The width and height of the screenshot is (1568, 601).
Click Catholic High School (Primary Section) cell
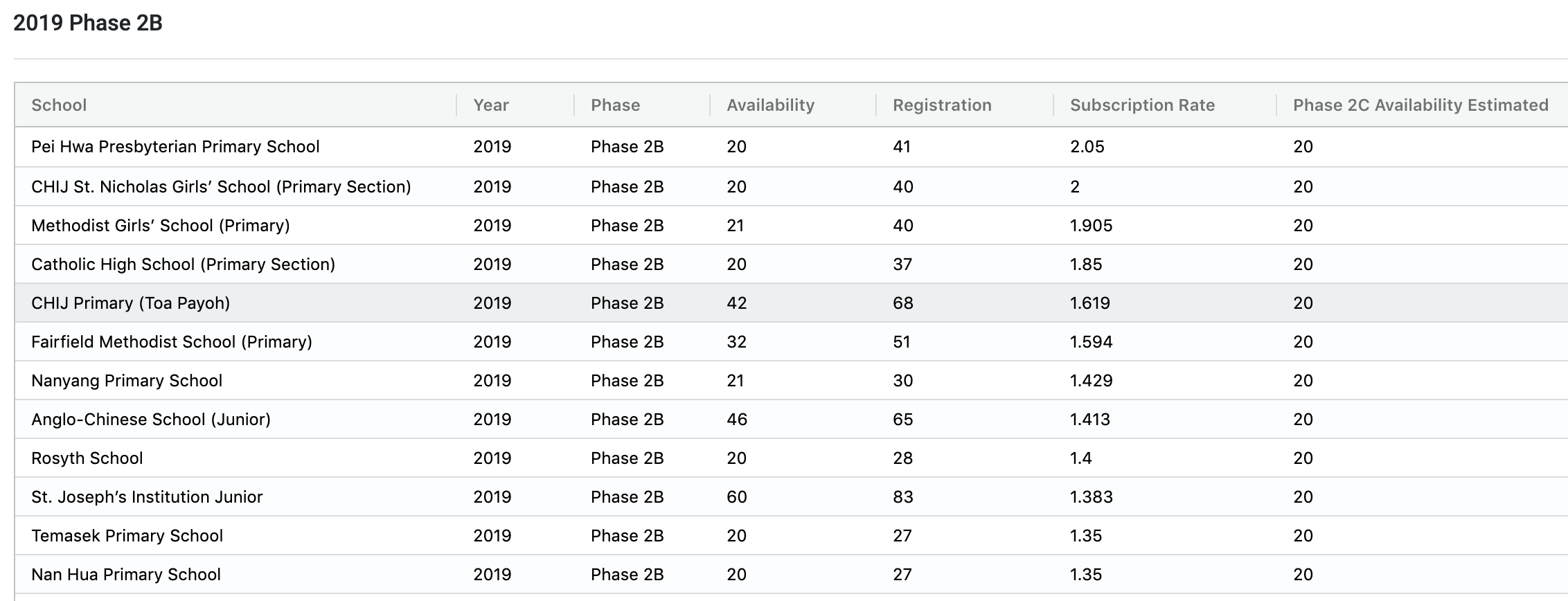[183, 264]
